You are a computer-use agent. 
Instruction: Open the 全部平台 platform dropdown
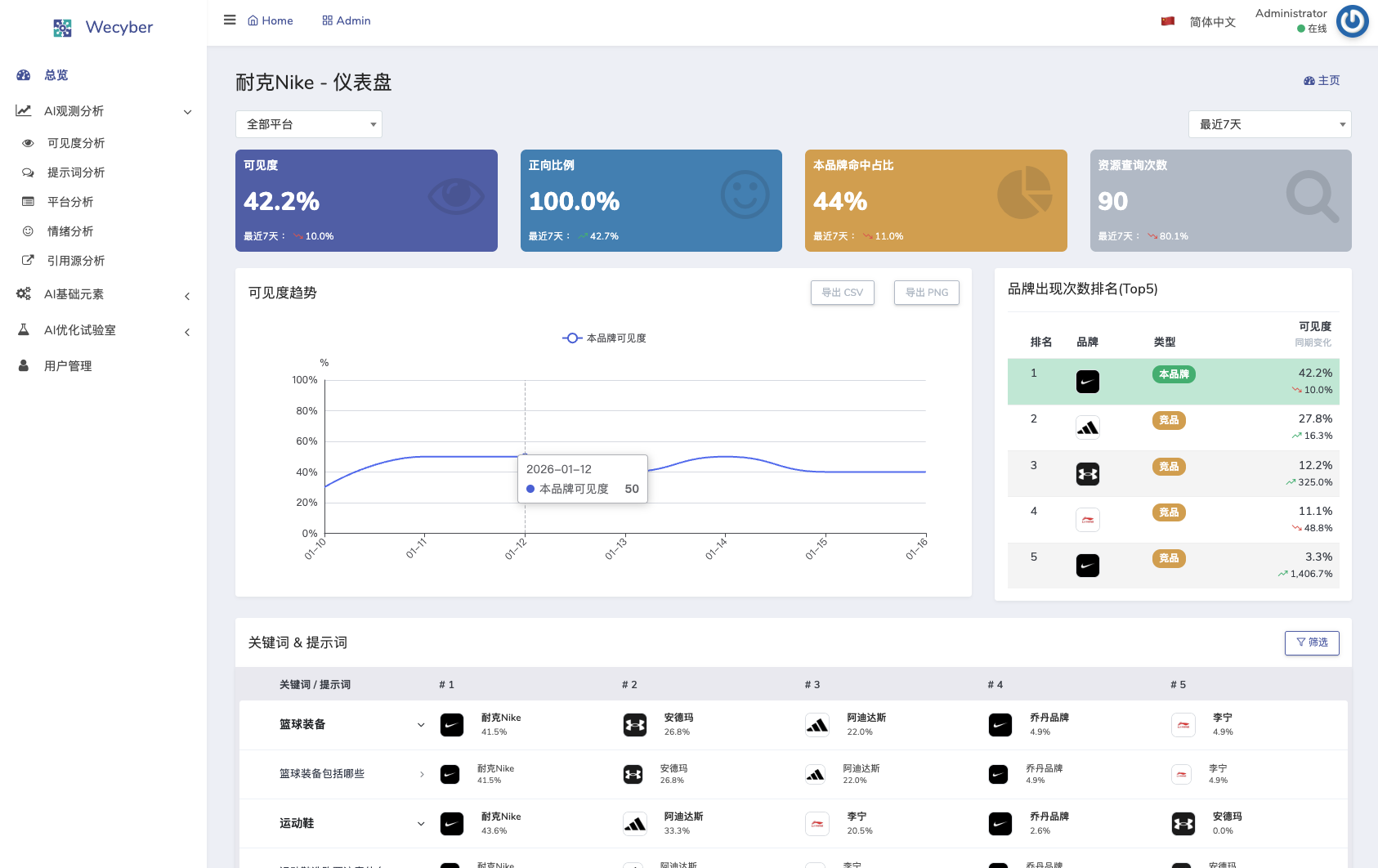click(x=308, y=124)
